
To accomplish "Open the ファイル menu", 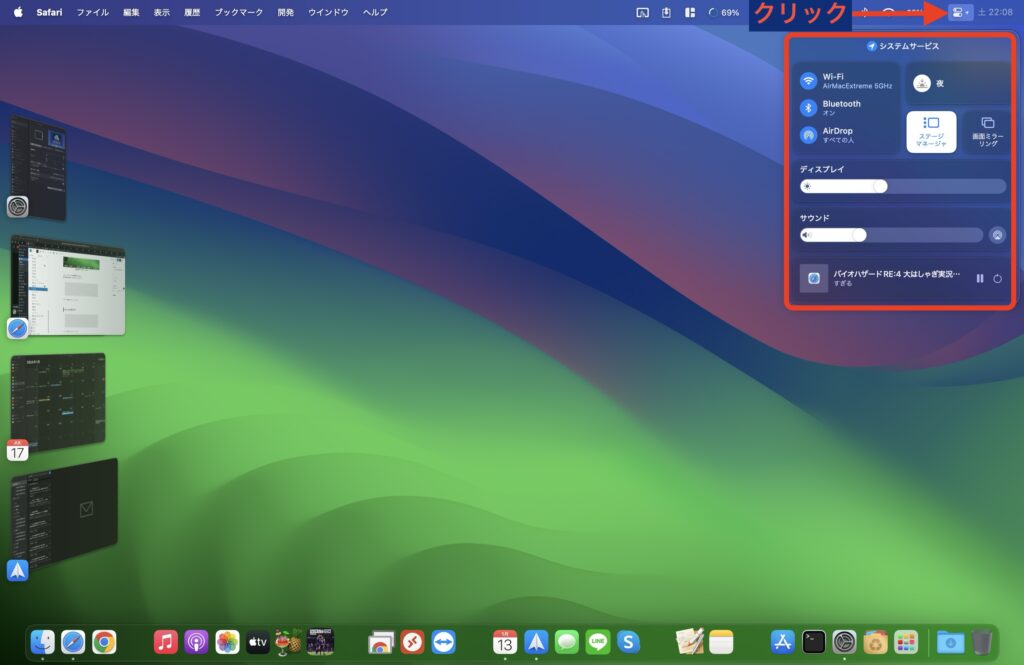I will coord(93,13).
